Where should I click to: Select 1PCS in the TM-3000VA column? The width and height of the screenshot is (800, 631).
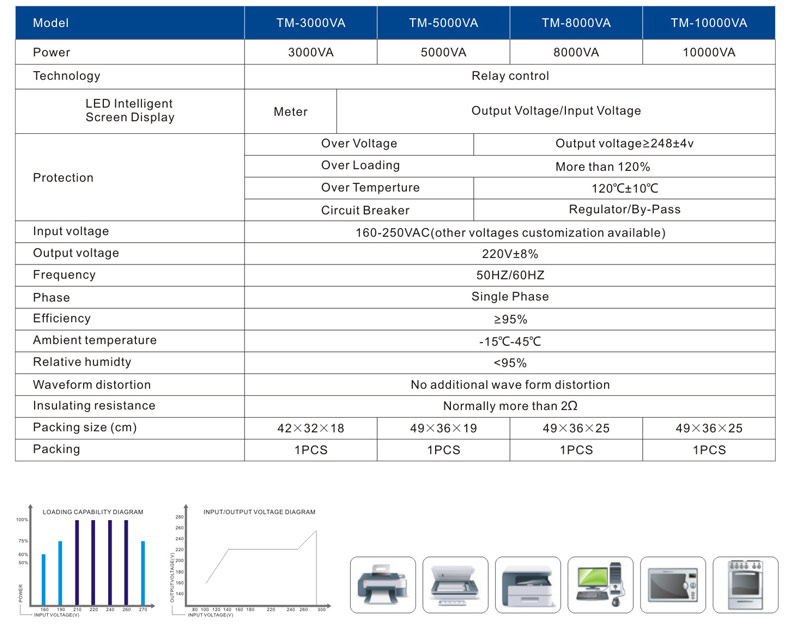pyautogui.click(x=311, y=450)
